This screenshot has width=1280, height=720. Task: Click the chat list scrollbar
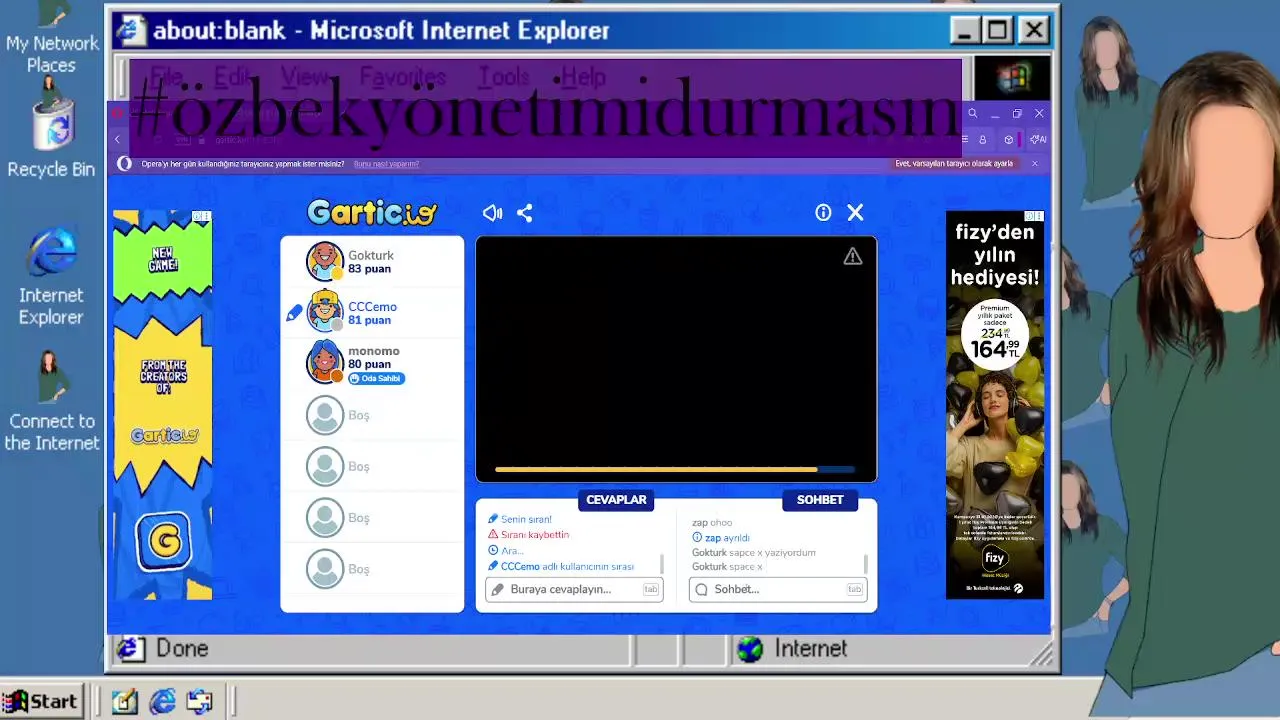tap(865, 564)
